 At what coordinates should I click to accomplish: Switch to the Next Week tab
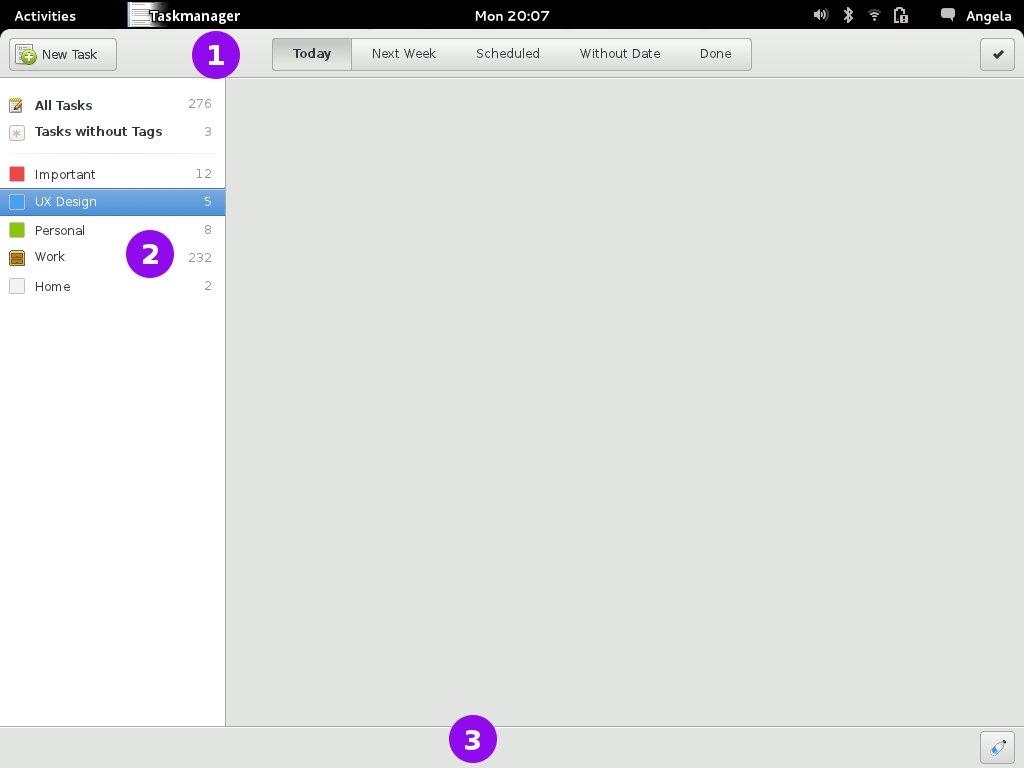click(x=404, y=54)
